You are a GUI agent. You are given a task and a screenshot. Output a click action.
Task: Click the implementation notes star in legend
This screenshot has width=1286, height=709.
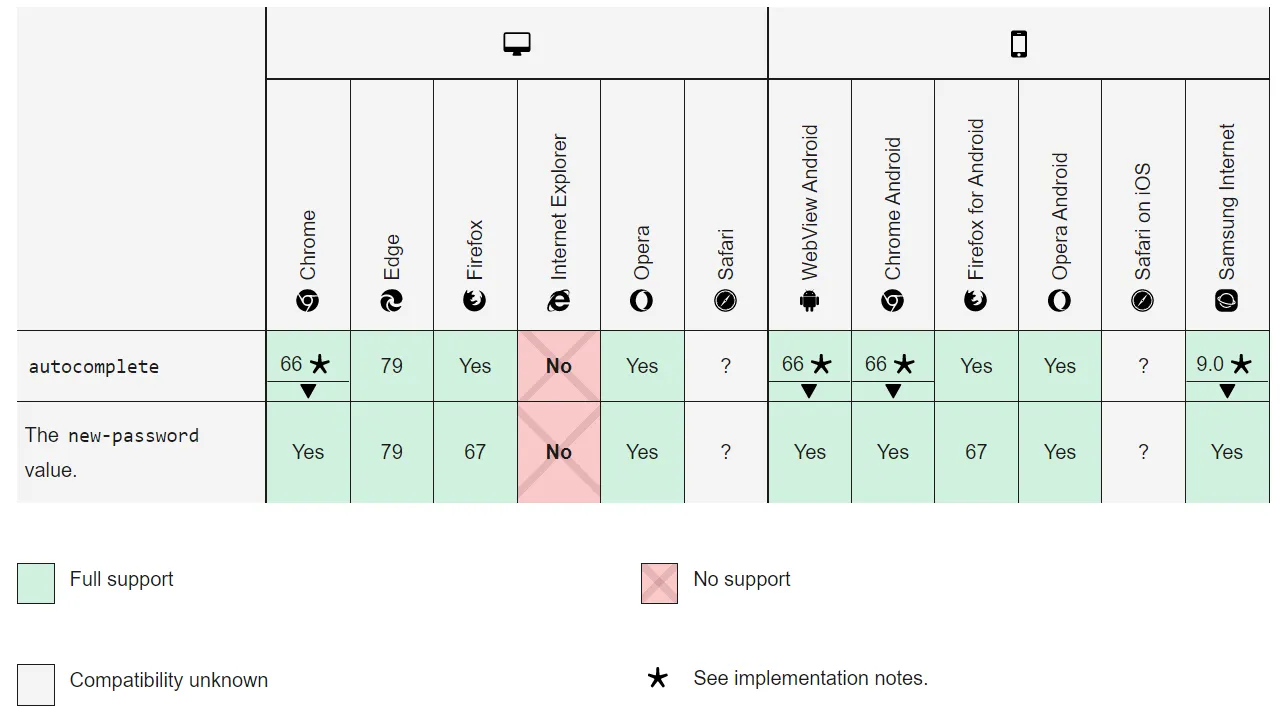(657, 679)
